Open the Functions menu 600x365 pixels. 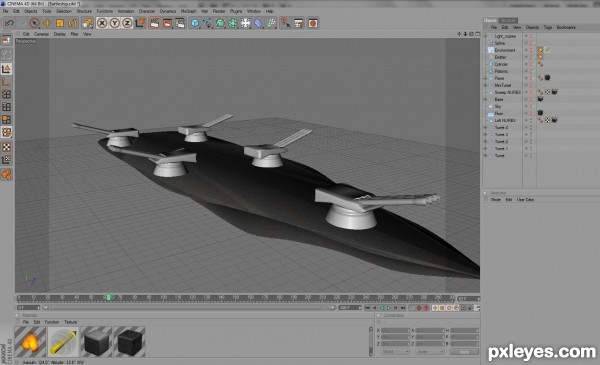[x=104, y=11]
